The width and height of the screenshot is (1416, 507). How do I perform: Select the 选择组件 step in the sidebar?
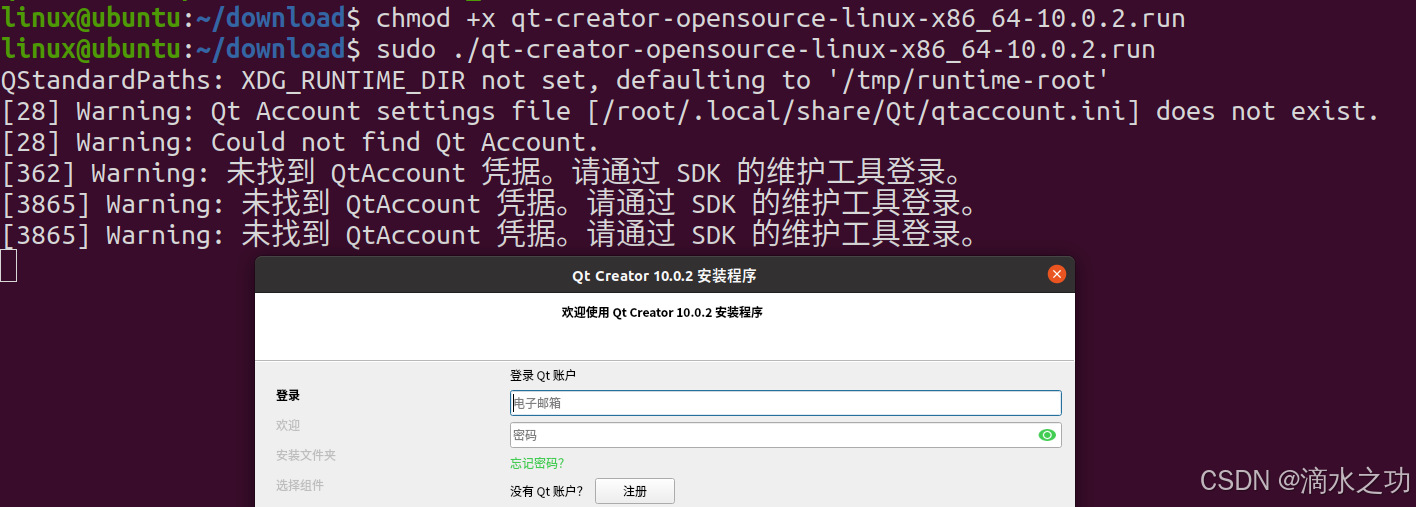[300, 486]
